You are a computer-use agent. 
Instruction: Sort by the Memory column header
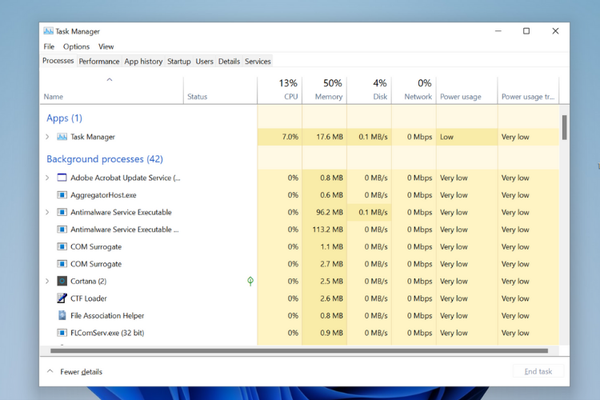coord(324,90)
